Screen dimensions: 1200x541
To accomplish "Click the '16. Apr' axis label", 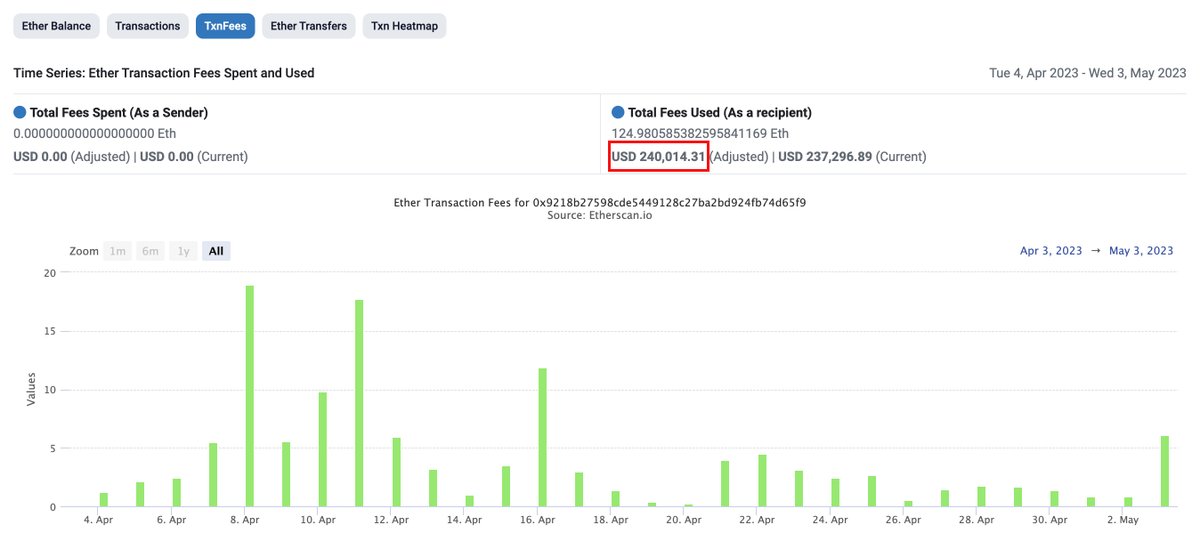I will 538,520.
